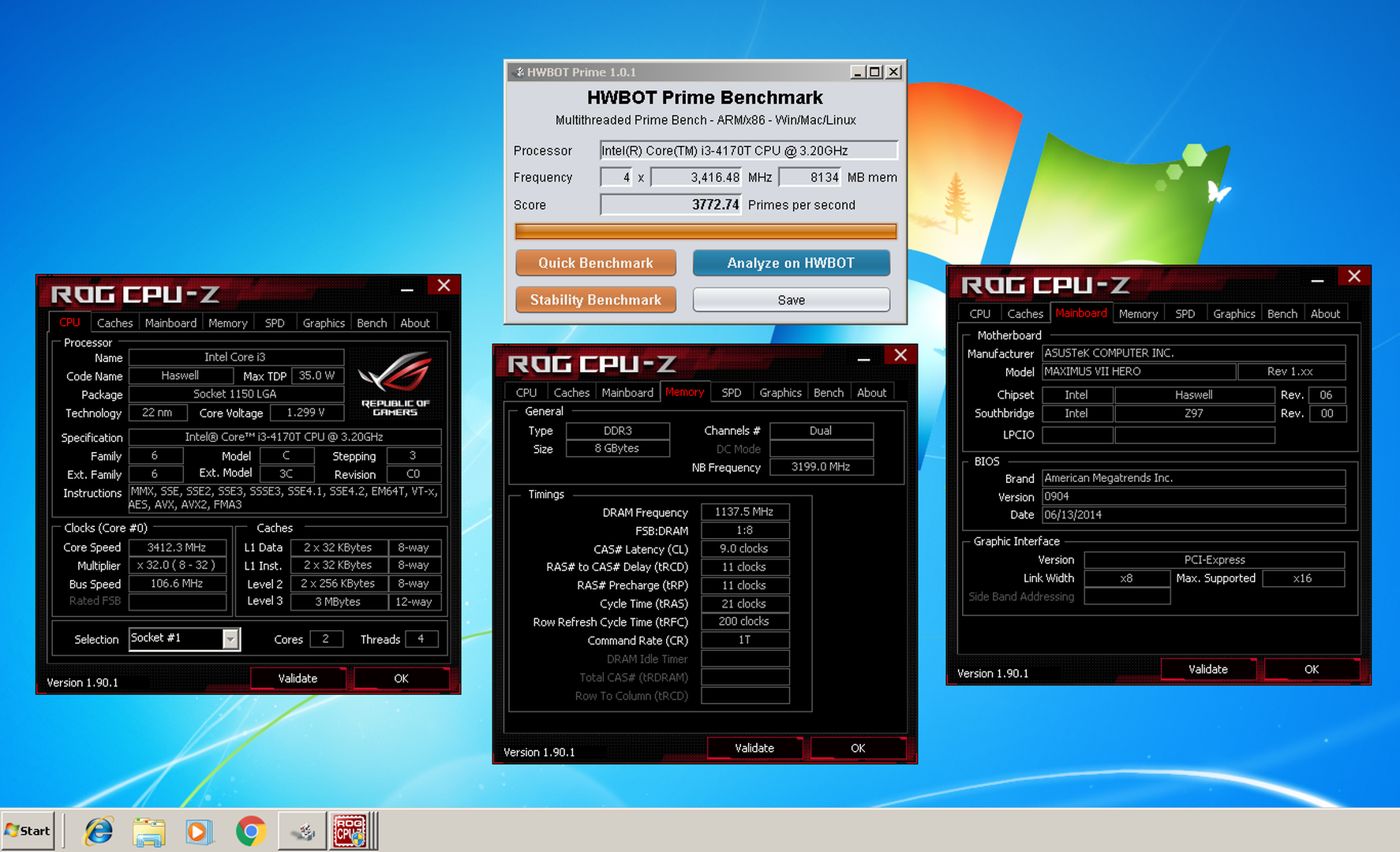Open Bench tab in the Memory window
This screenshot has width=1400, height=852.
coord(829,393)
